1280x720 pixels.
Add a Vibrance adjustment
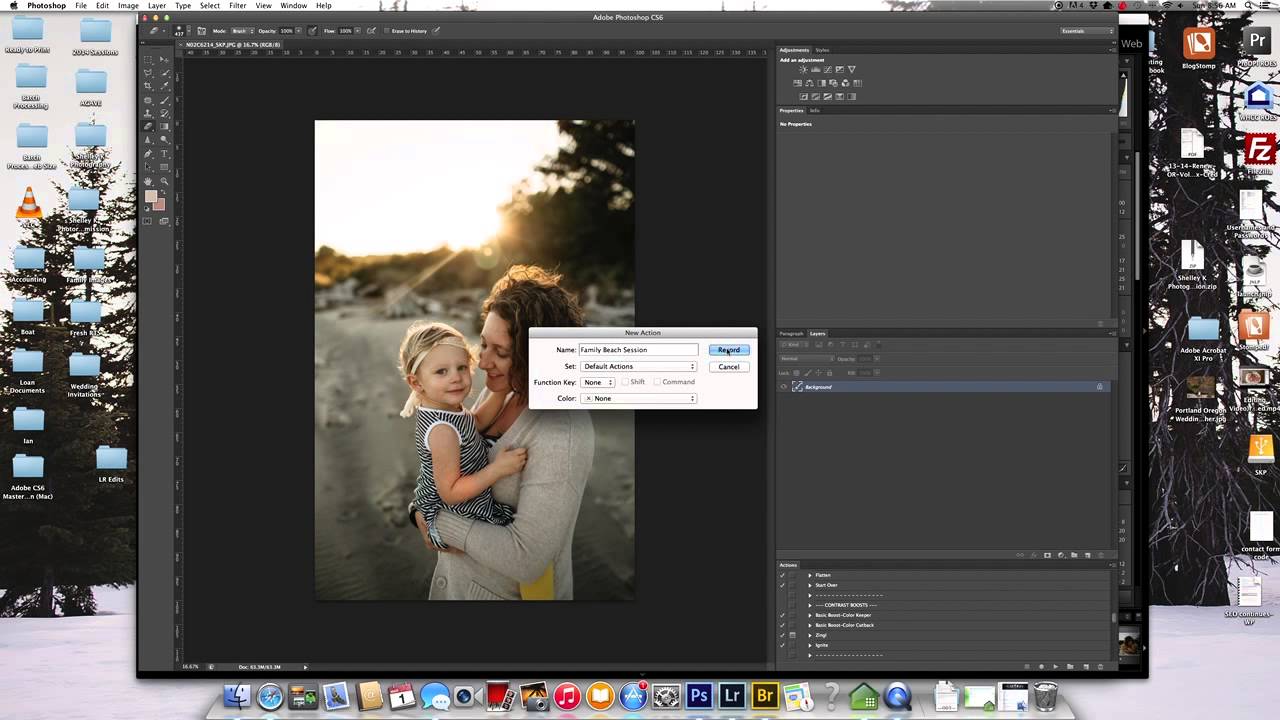click(x=852, y=69)
